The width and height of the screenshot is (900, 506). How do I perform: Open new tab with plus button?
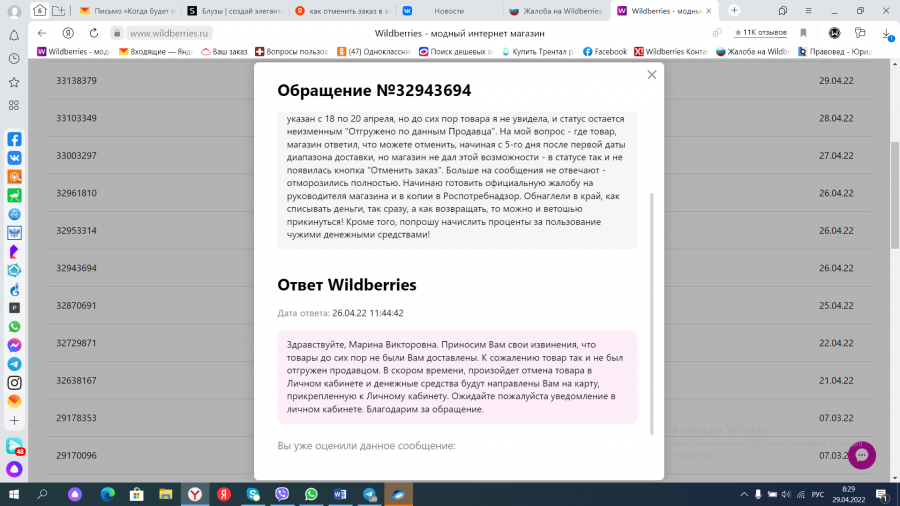click(x=734, y=10)
